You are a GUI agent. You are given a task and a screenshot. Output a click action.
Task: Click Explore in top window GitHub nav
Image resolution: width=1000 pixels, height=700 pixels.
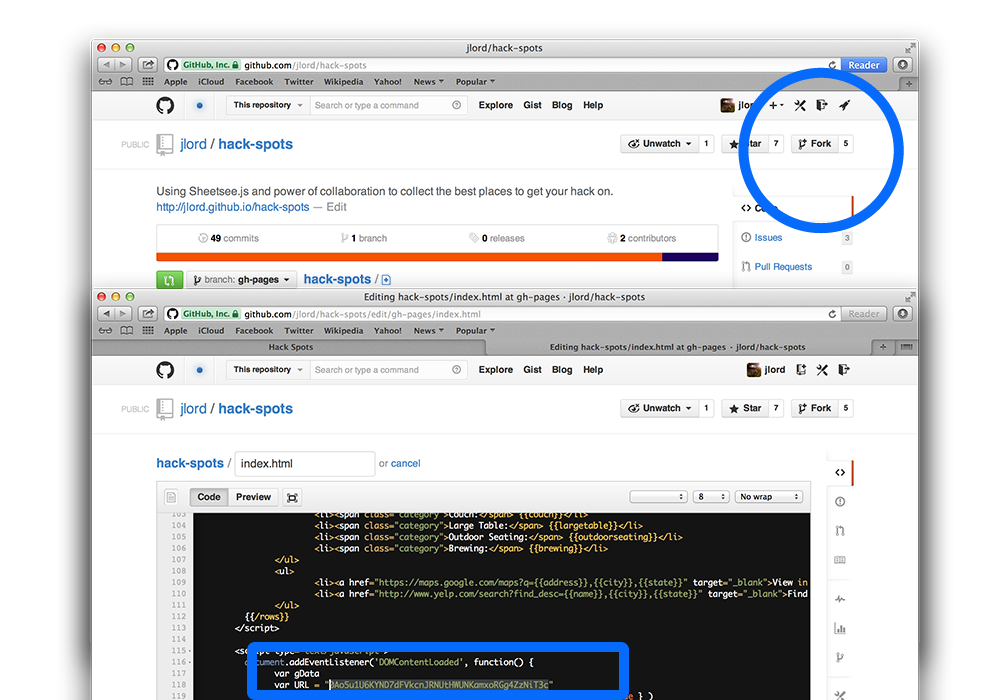[x=496, y=105]
